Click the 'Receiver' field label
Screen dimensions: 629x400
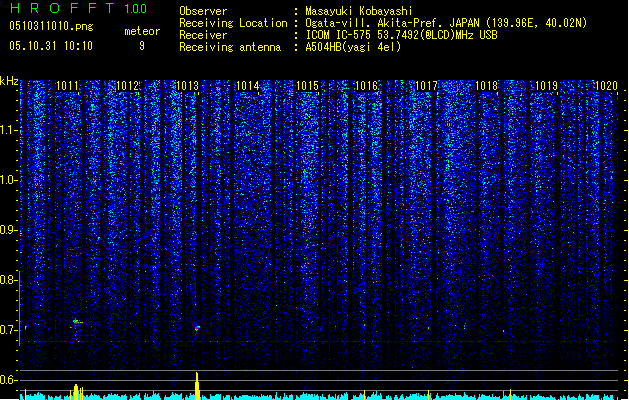coord(203,35)
